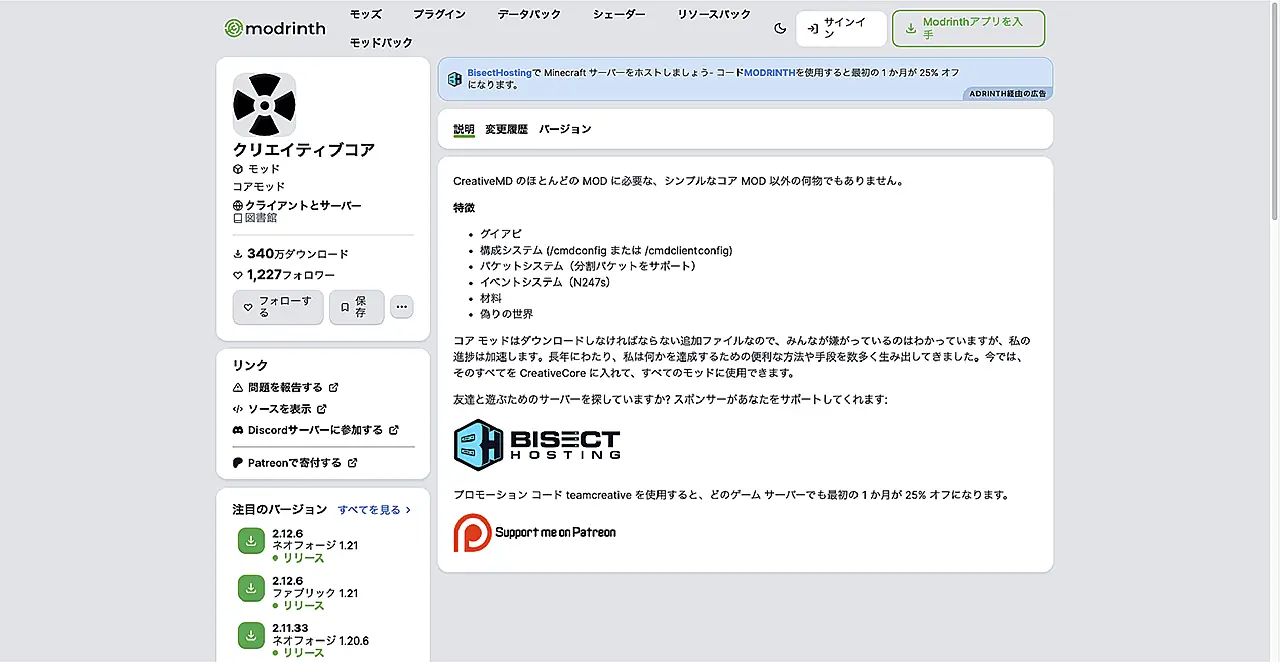1280x662 pixels.
Task: Toggle the 保存 bookmark button
Action: coord(356,307)
